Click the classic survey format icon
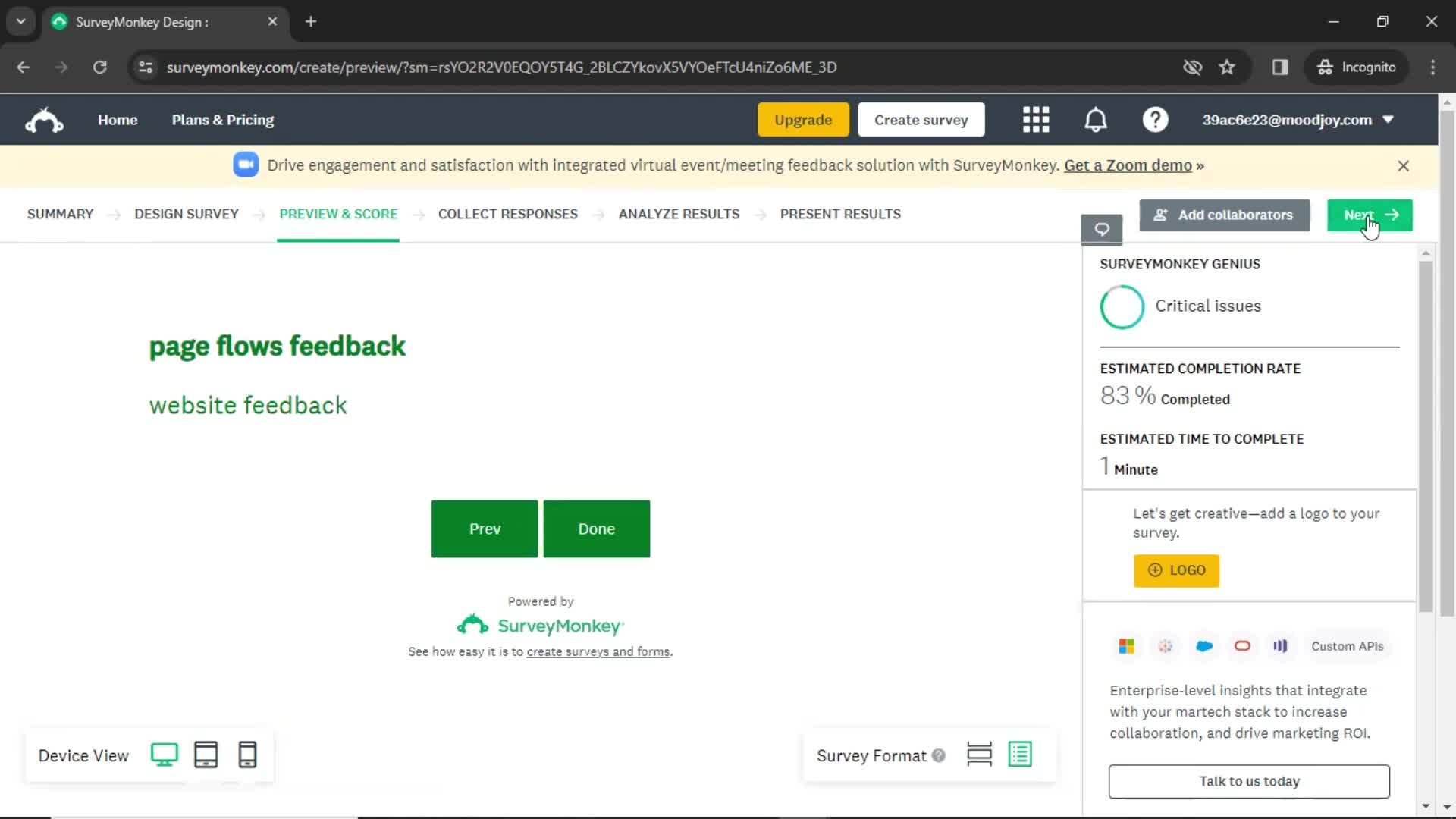This screenshot has width=1456, height=819. tap(1020, 755)
